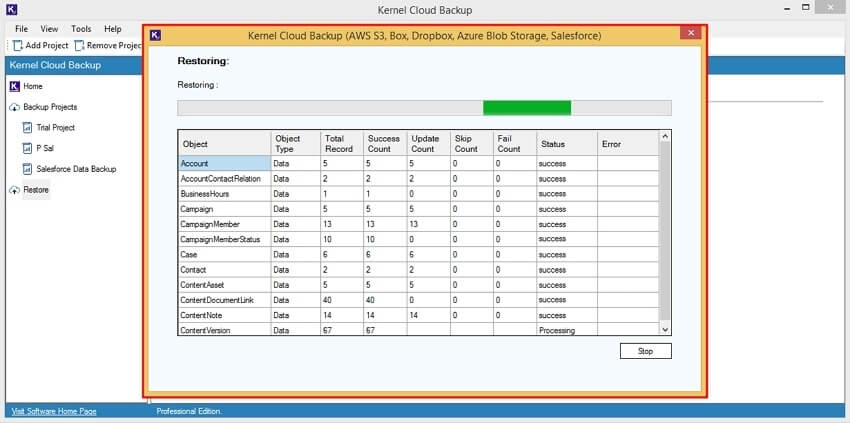Click the Update Count column header

coord(428,144)
